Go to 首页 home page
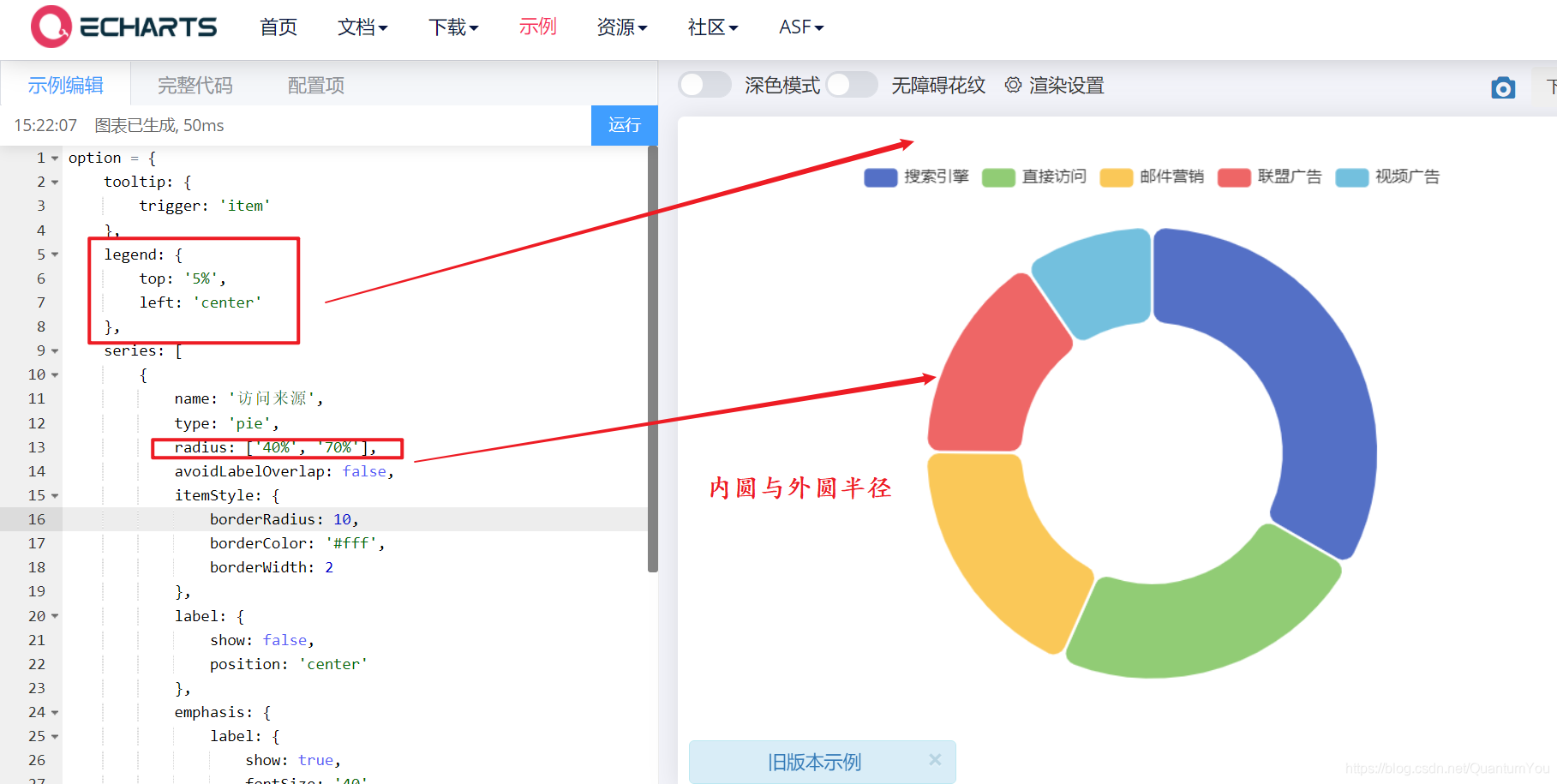 click(278, 27)
